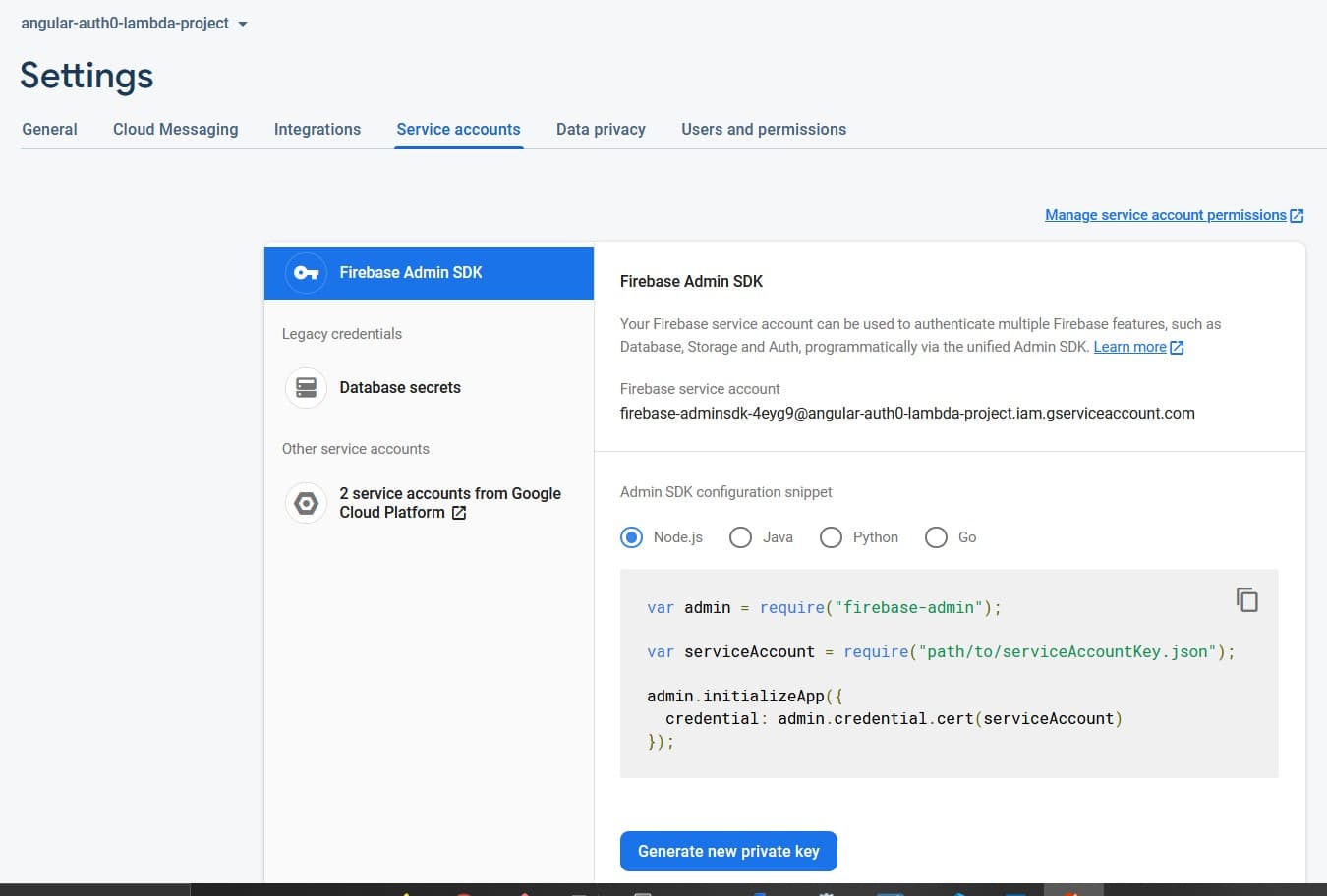The width and height of the screenshot is (1327, 896).
Task: Click the Firebase Admin SDK panel heading
Action: pos(691,281)
